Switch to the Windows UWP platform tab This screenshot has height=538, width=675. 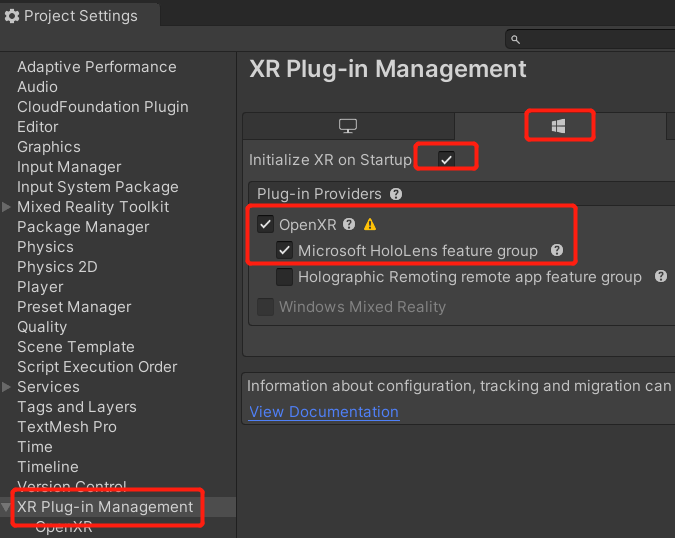tap(560, 126)
